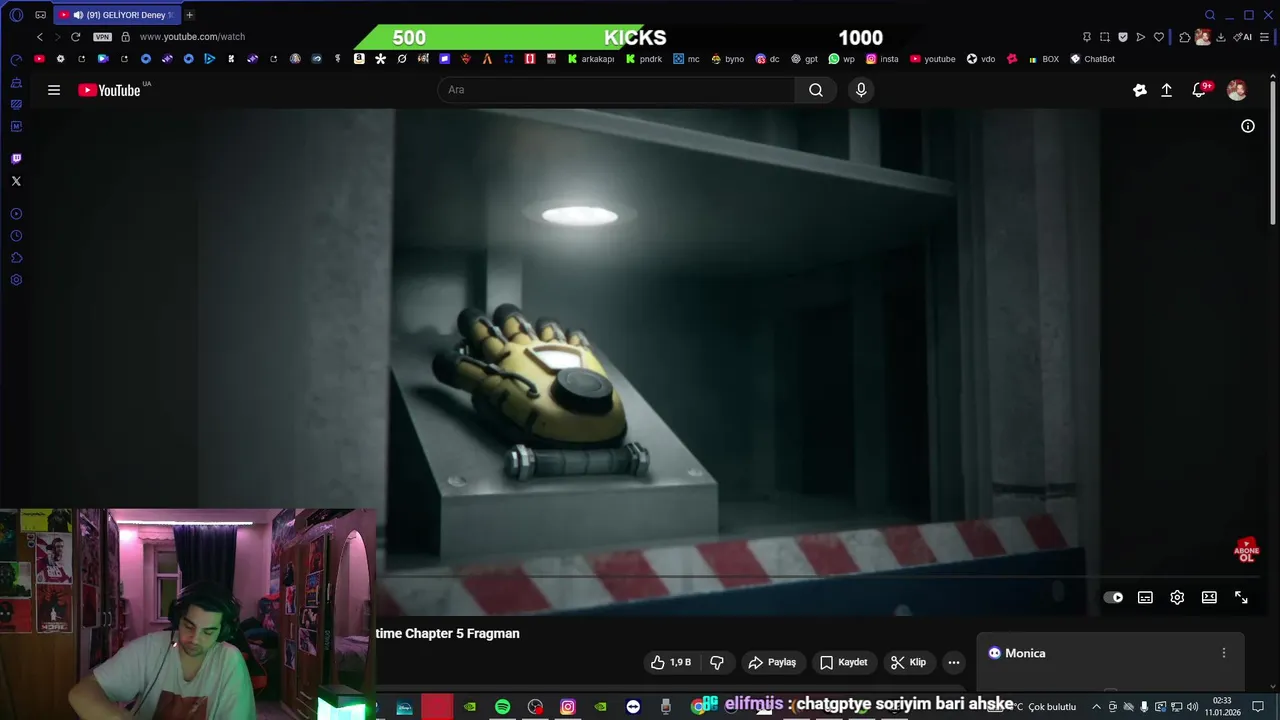This screenshot has height=720, width=1280.
Task: Open Spotify from the taskbar
Action: tap(502, 707)
